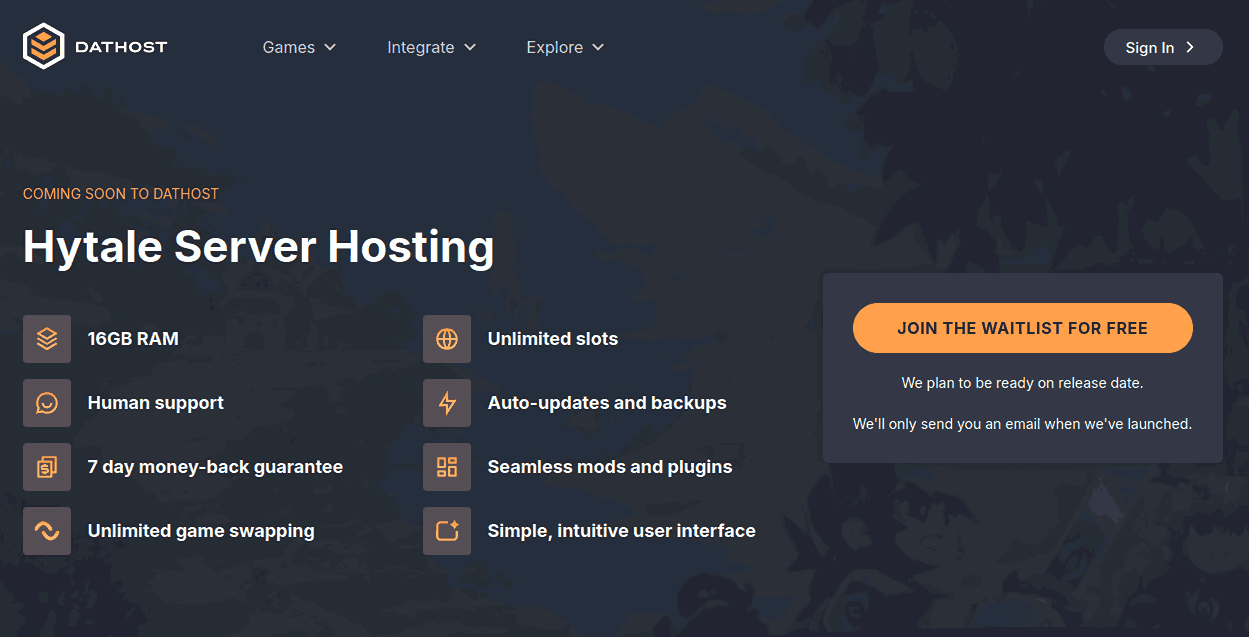Select the Human support chat icon
1249x637 pixels.
pyautogui.click(x=46, y=403)
